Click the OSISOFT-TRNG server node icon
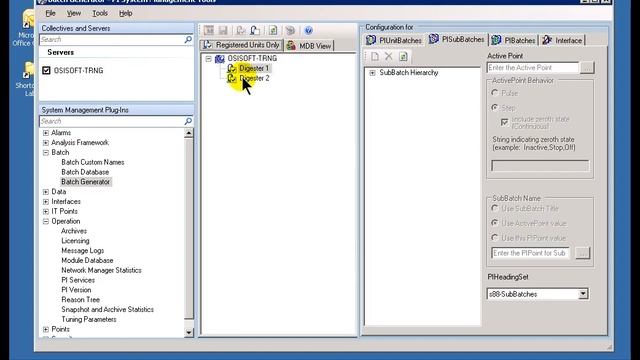The image size is (640, 360). click(x=220, y=59)
